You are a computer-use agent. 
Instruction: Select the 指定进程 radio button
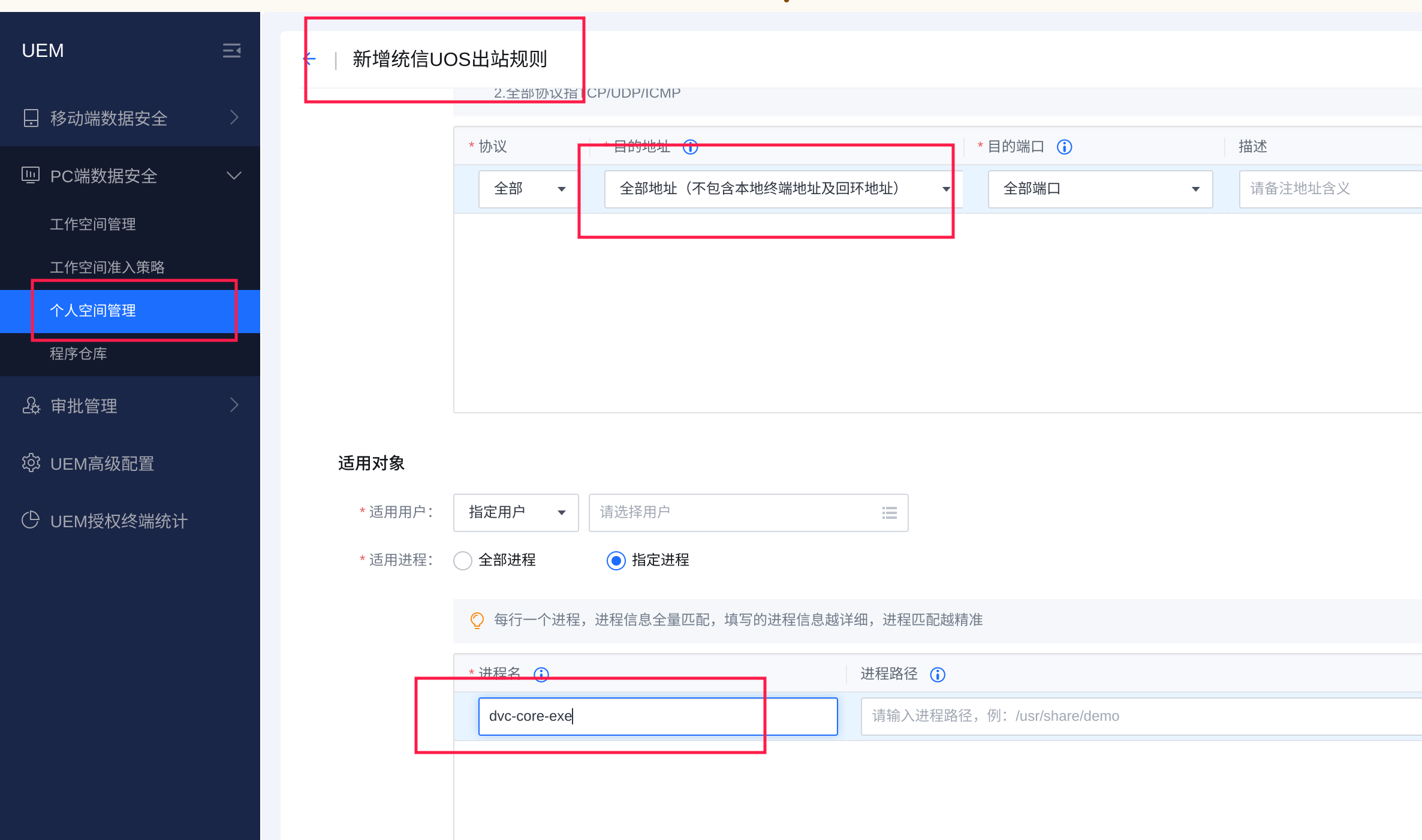(x=616, y=561)
